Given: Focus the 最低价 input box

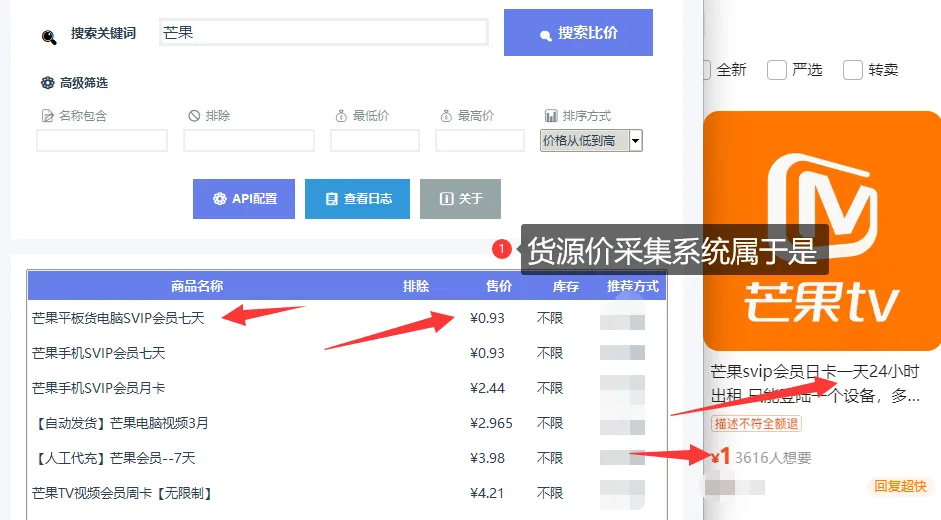Looking at the screenshot, I should [x=375, y=141].
